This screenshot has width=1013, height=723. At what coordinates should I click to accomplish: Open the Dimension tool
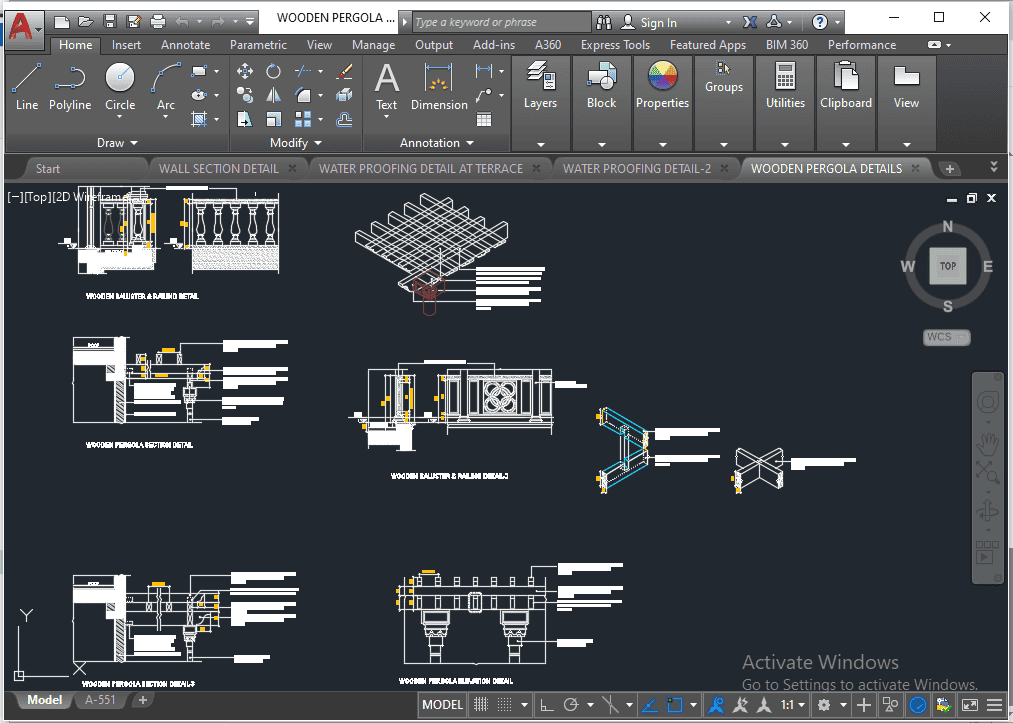pyautogui.click(x=439, y=86)
